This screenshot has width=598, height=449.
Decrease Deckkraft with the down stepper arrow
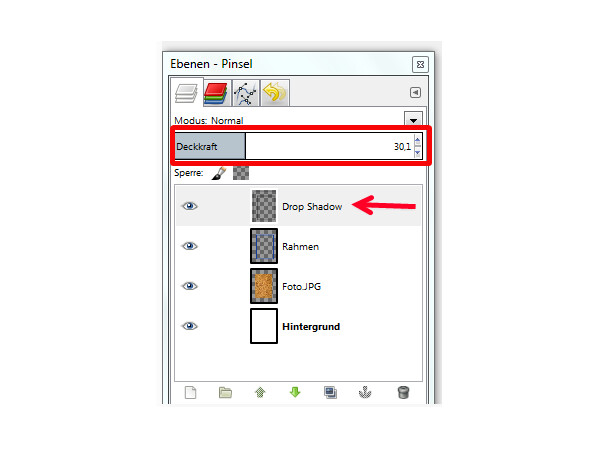418,153
